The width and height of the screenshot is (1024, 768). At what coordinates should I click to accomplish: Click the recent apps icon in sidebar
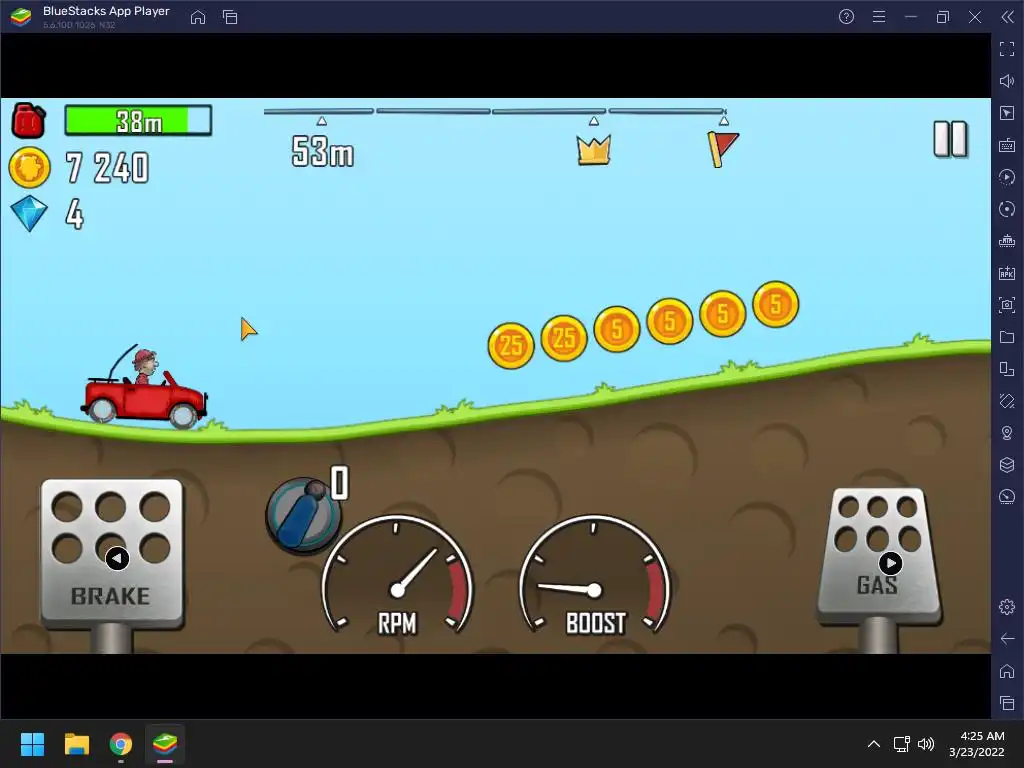click(x=1007, y=703)
